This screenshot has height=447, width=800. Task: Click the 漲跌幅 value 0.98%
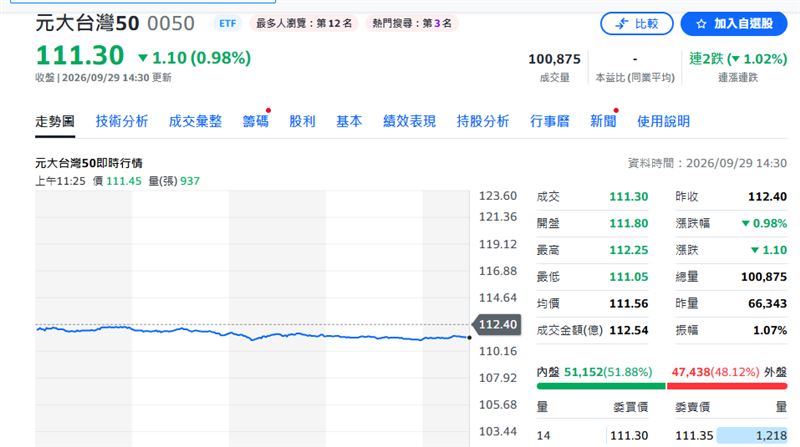point(764,224)
